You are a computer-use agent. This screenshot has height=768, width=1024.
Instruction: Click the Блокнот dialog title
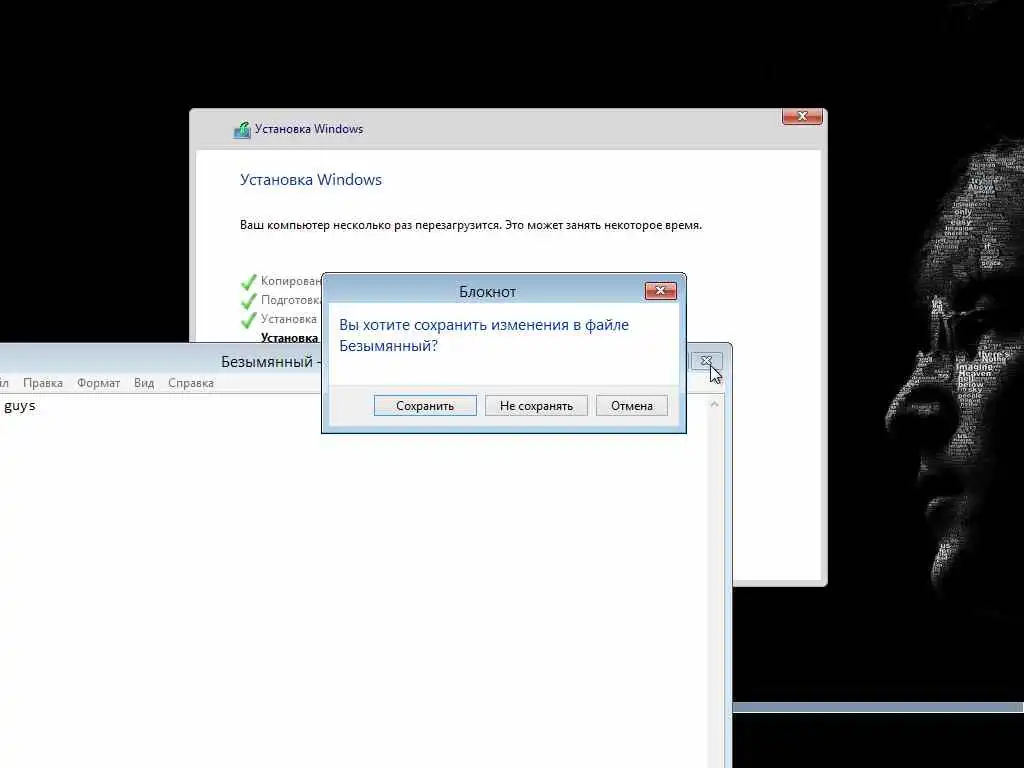[487, 292]
